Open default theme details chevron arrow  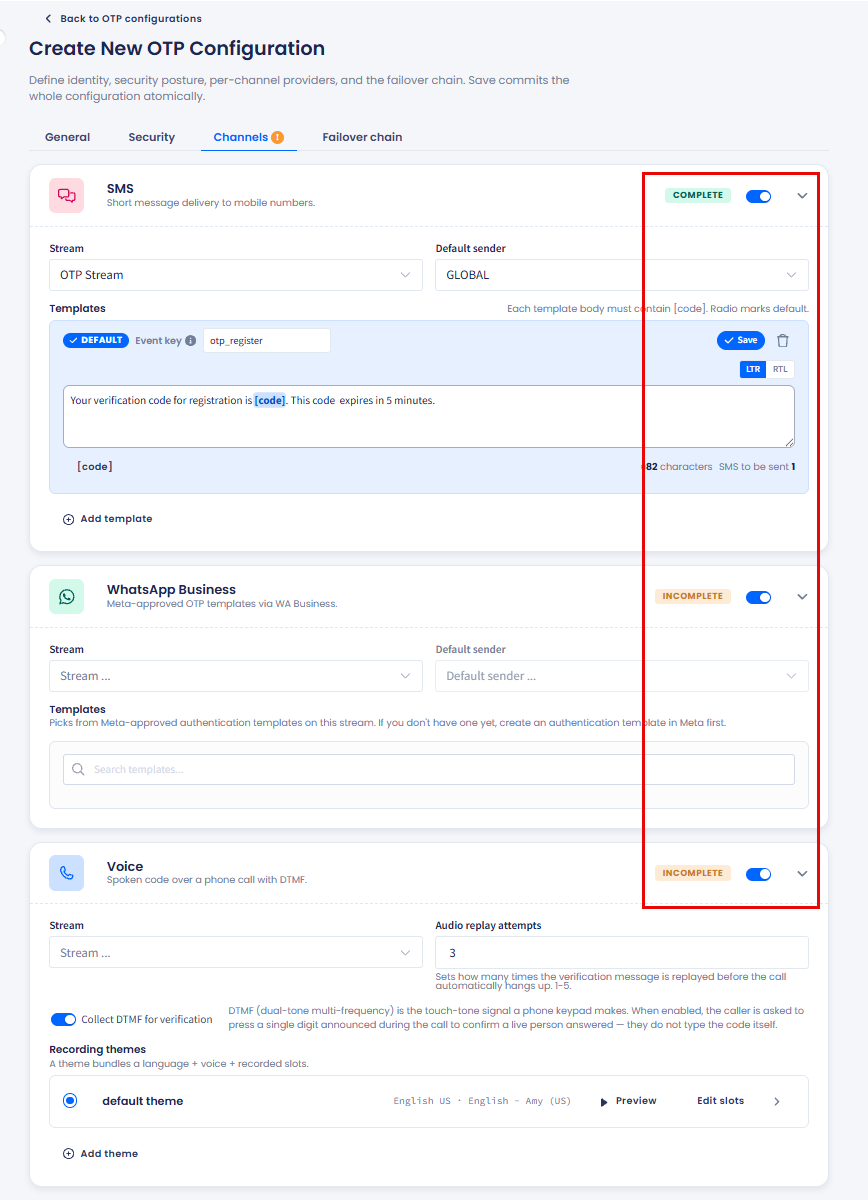tap(778, 1101)
